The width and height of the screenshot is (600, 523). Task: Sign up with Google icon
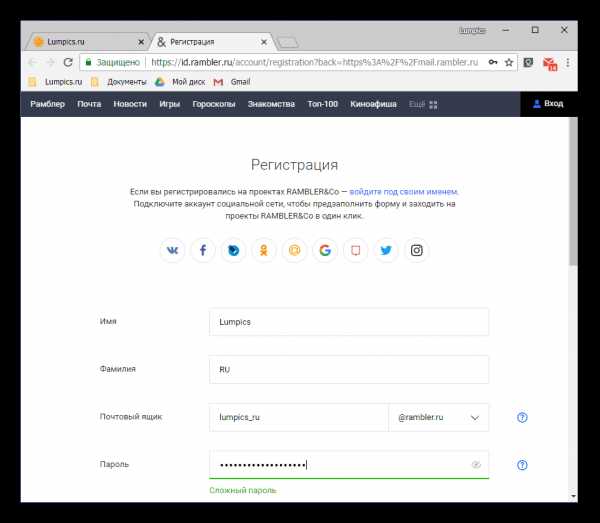[325, 250]
